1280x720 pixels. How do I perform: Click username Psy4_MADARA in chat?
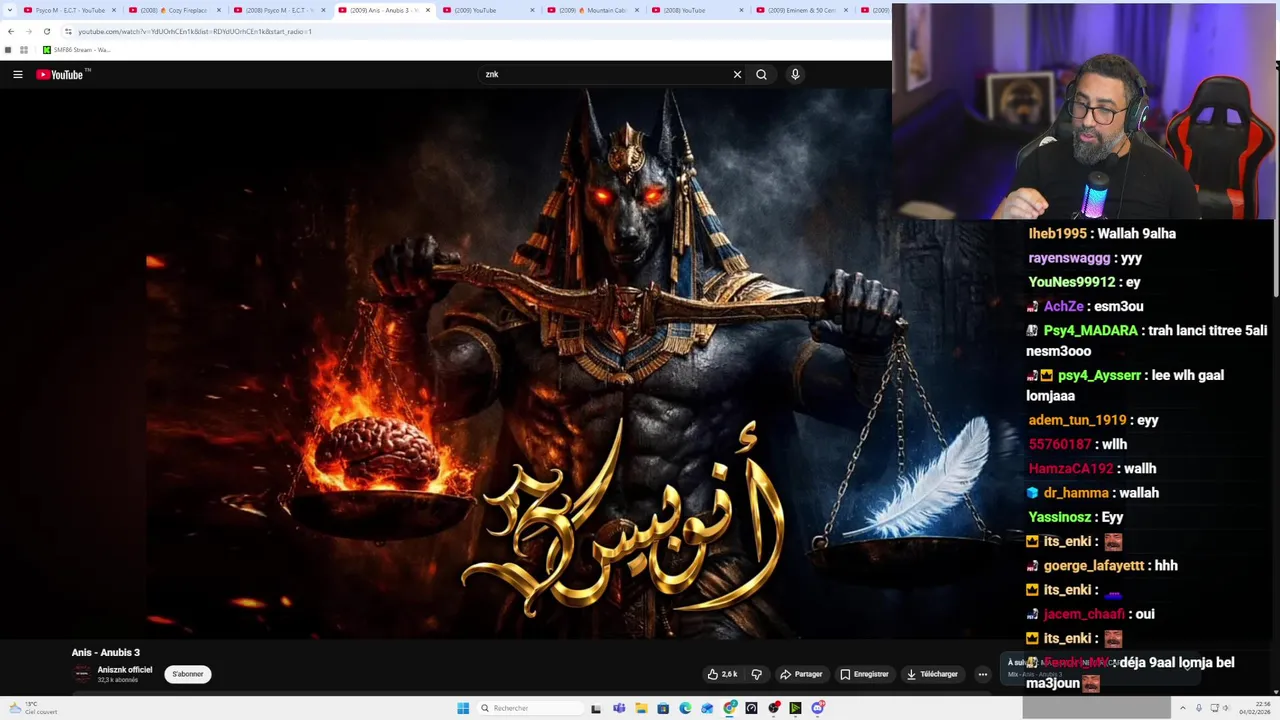1090,331
